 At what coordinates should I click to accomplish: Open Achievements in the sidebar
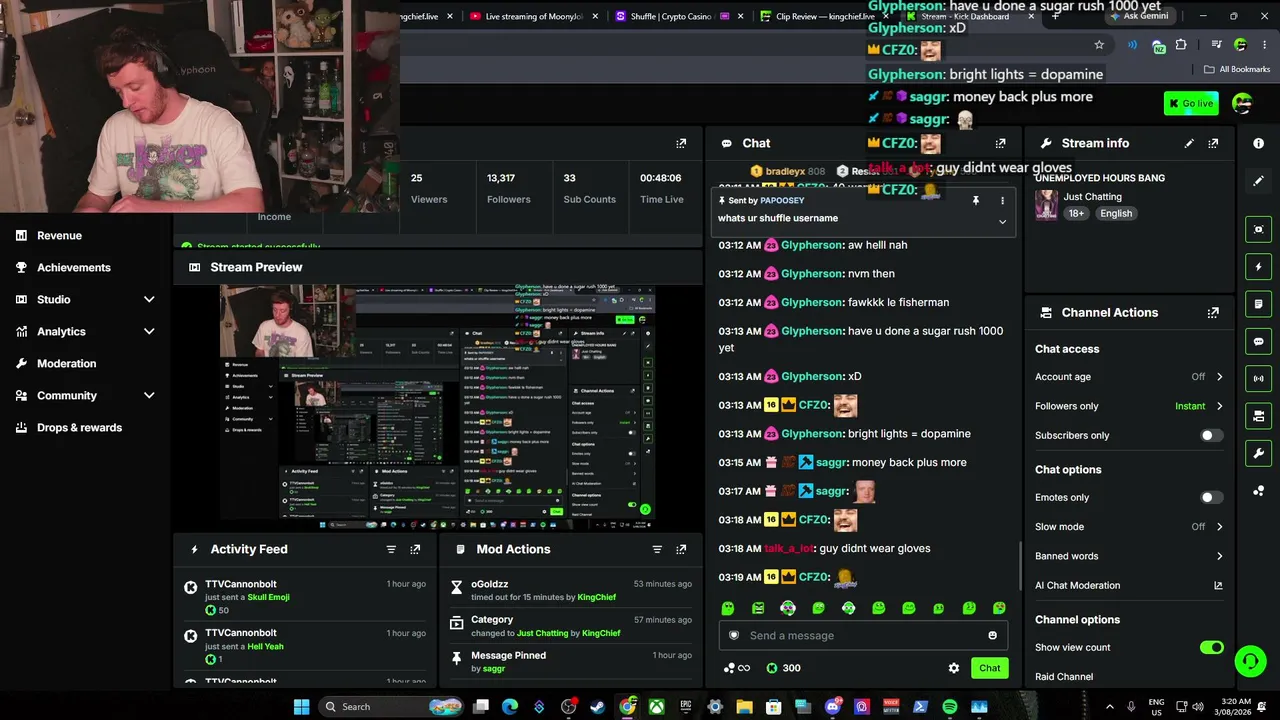(74, 267)
